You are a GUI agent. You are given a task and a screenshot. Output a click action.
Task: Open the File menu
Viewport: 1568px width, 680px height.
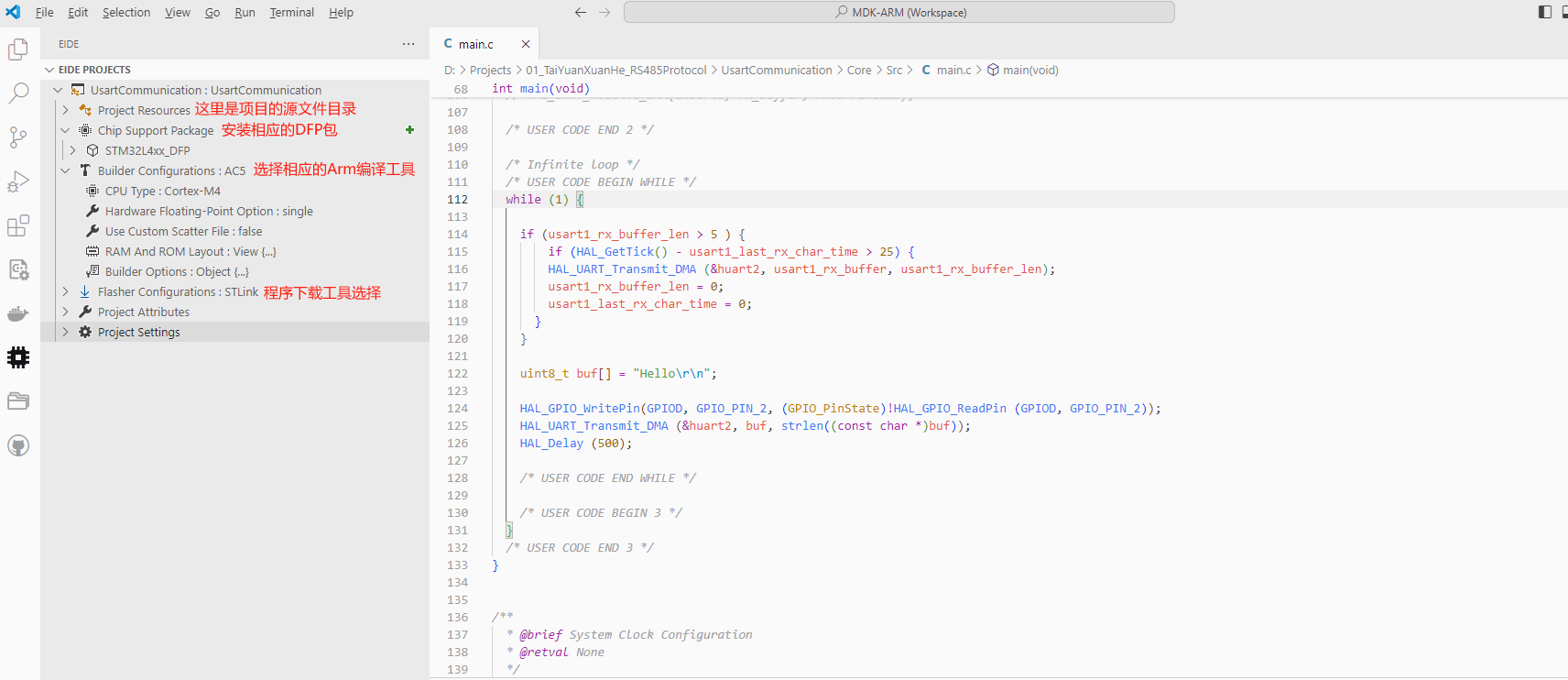44,12
